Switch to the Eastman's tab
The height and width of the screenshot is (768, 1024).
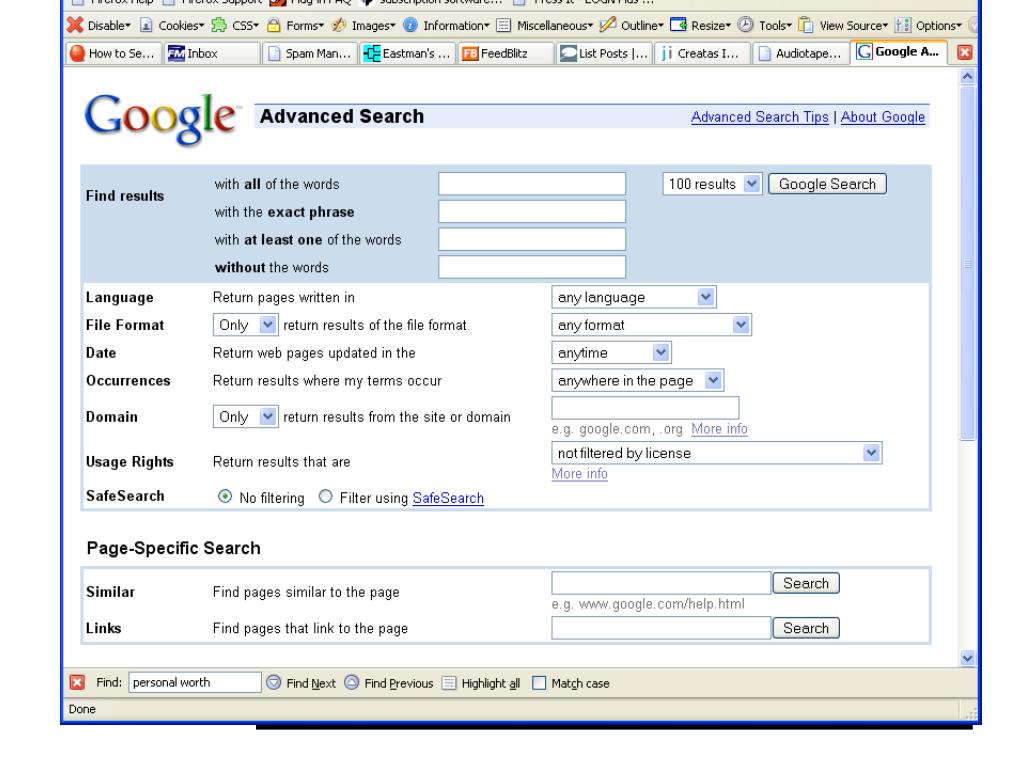(408, 54)
